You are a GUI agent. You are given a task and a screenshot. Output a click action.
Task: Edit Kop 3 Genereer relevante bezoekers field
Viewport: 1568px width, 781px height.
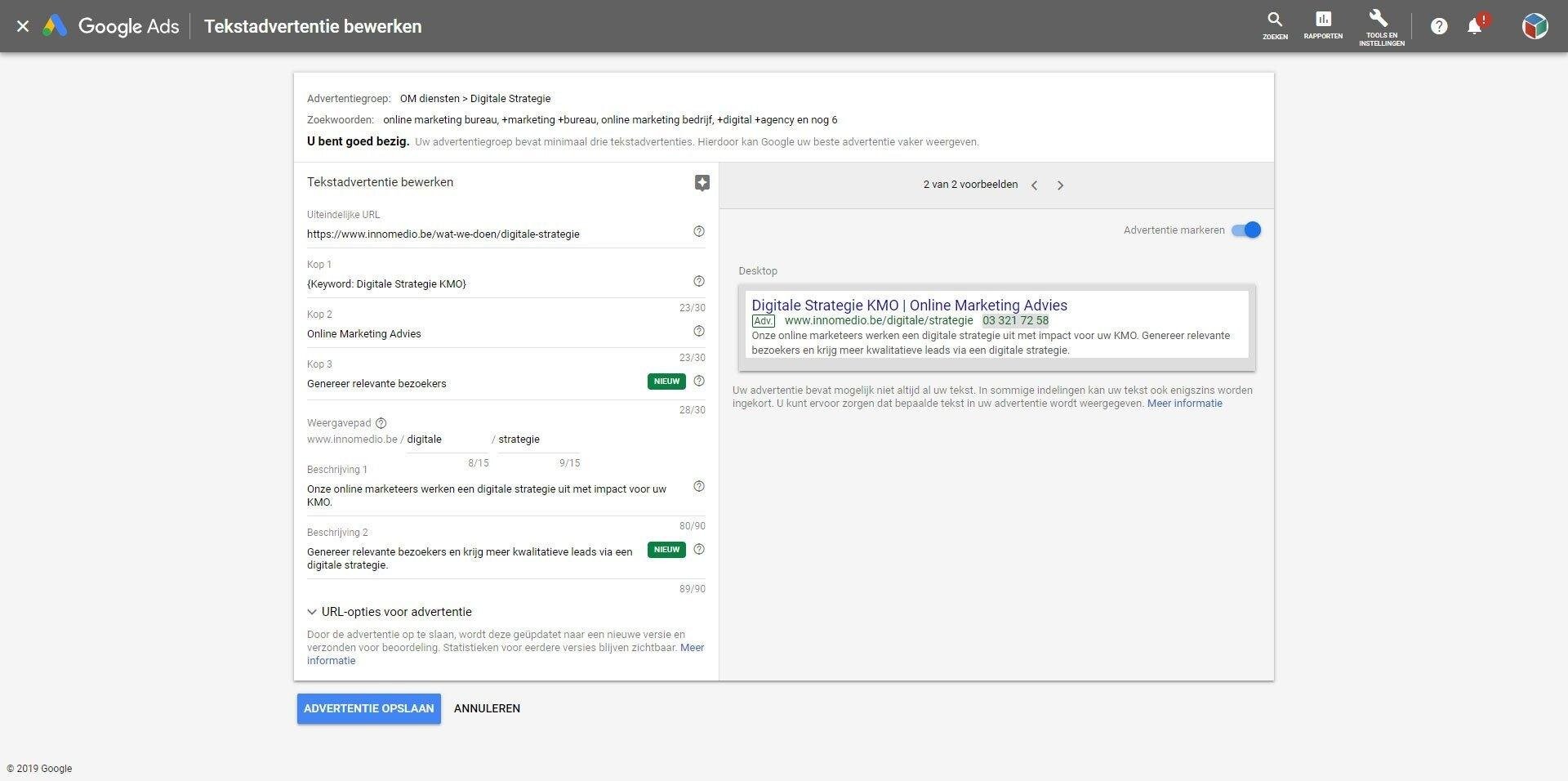click(475, 383)
